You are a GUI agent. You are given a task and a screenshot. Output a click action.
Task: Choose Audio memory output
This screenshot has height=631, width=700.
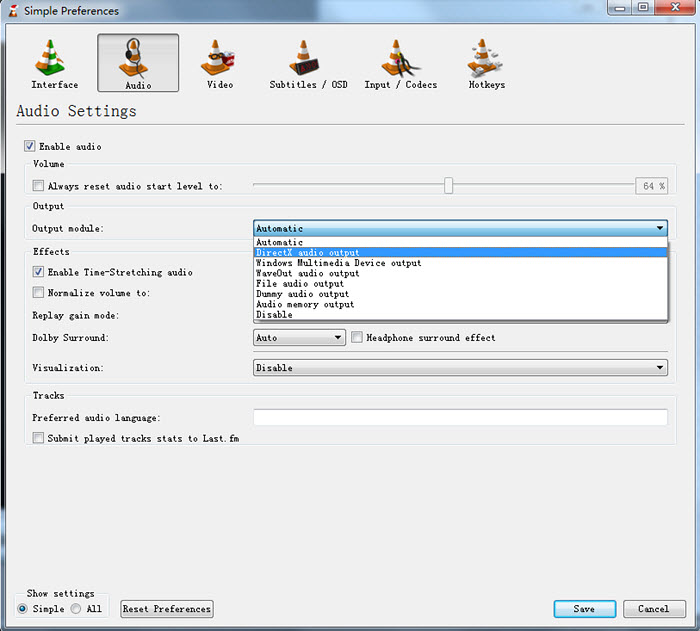[x=460, y=304]
